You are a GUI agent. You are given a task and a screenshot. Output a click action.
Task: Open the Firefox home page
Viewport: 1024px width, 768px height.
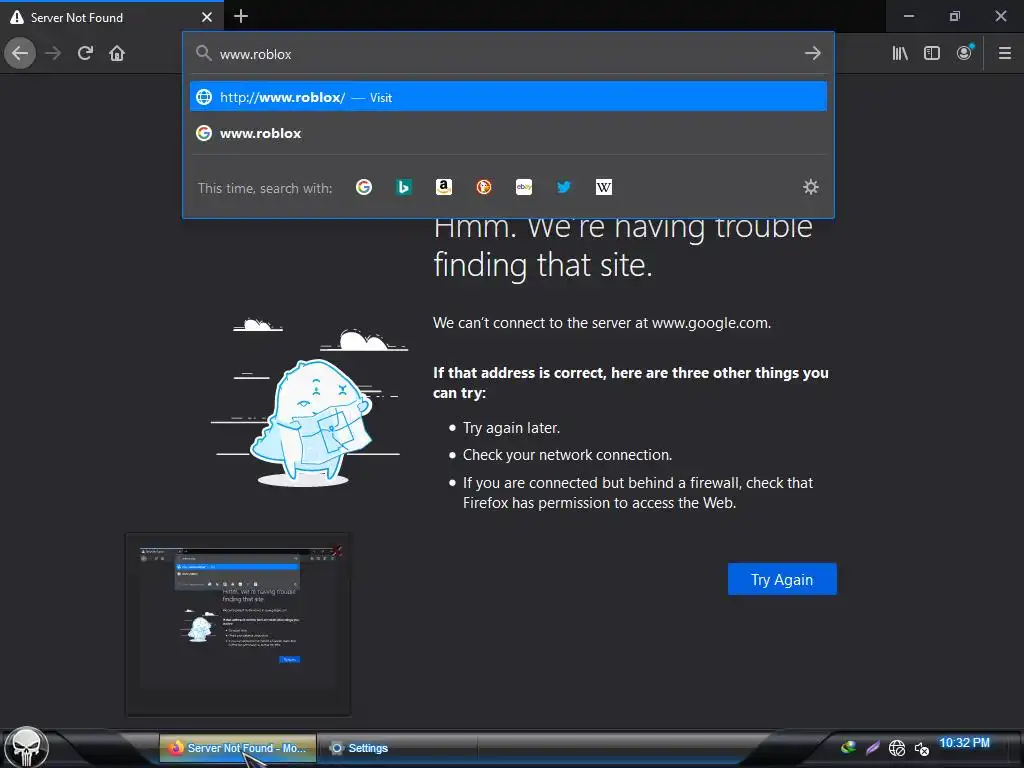pos(117,53)
